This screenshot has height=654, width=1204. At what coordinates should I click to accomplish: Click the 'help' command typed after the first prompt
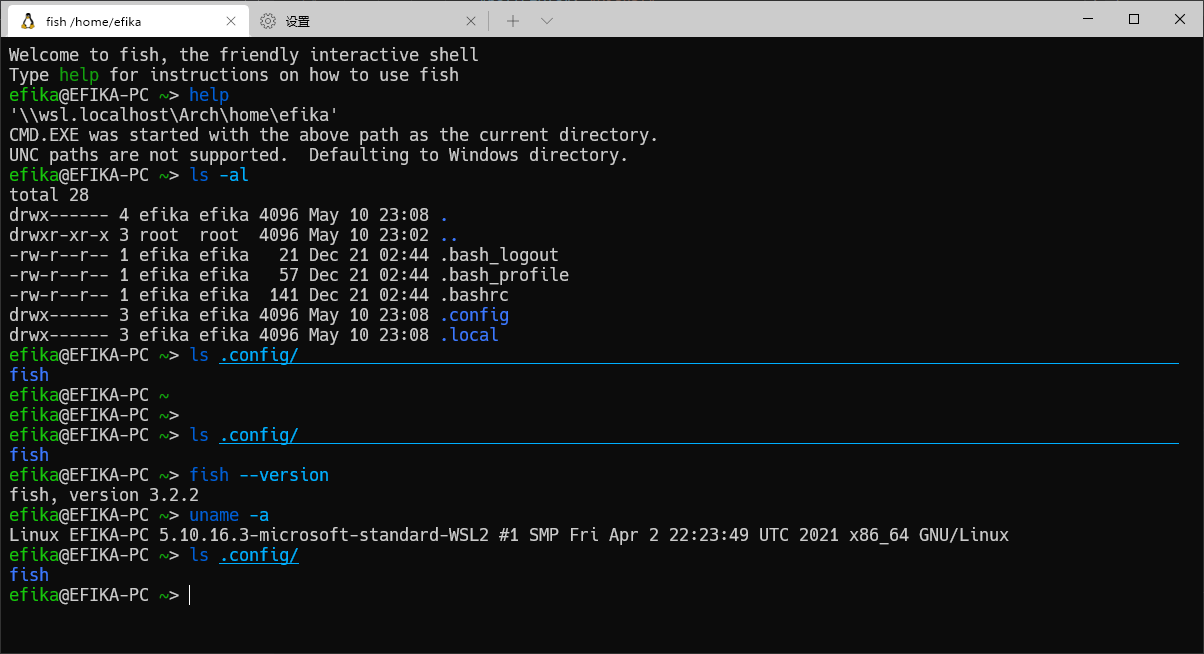pyautogui.click(x=209, y=95)
